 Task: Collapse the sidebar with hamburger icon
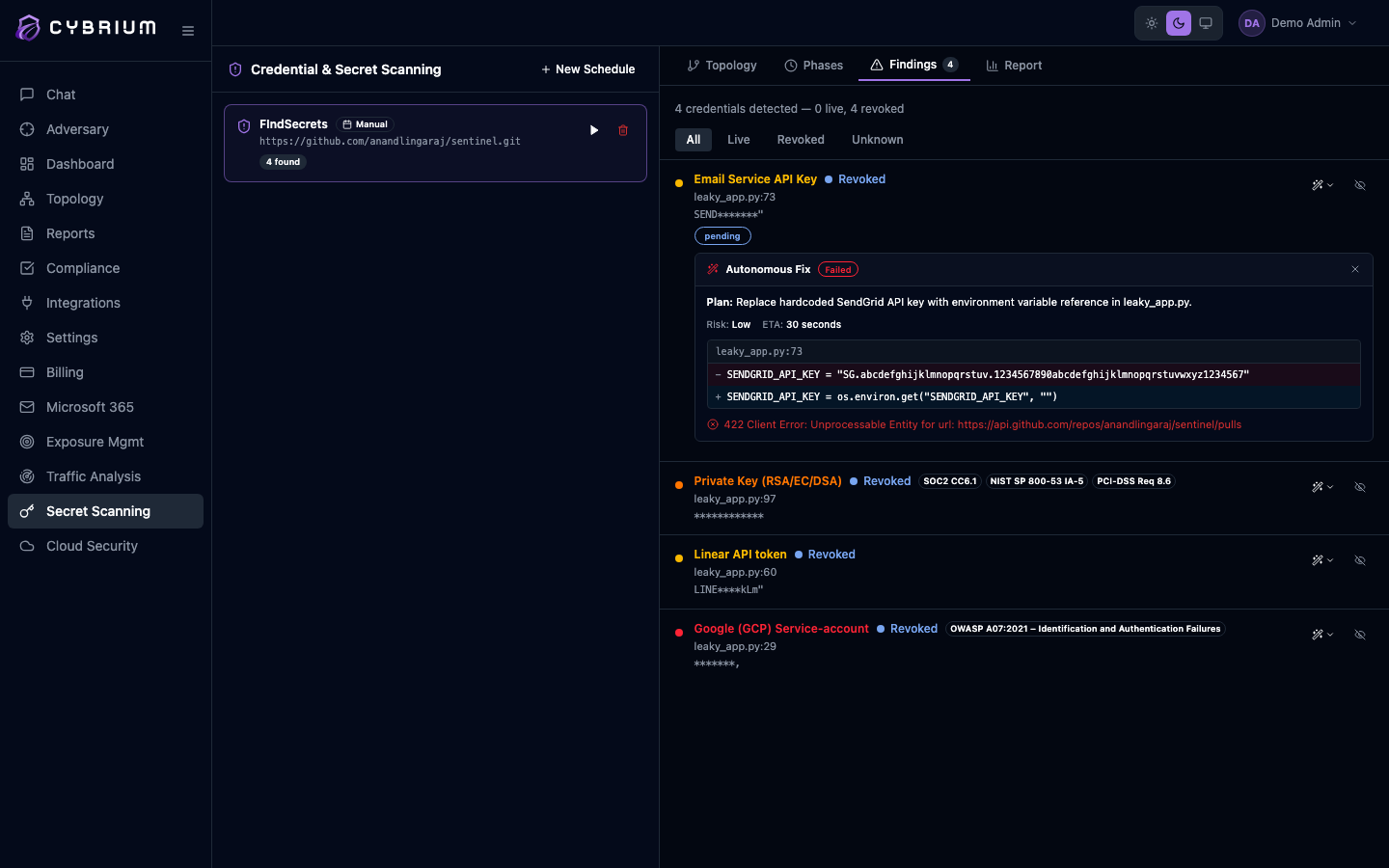pos(188,31)
